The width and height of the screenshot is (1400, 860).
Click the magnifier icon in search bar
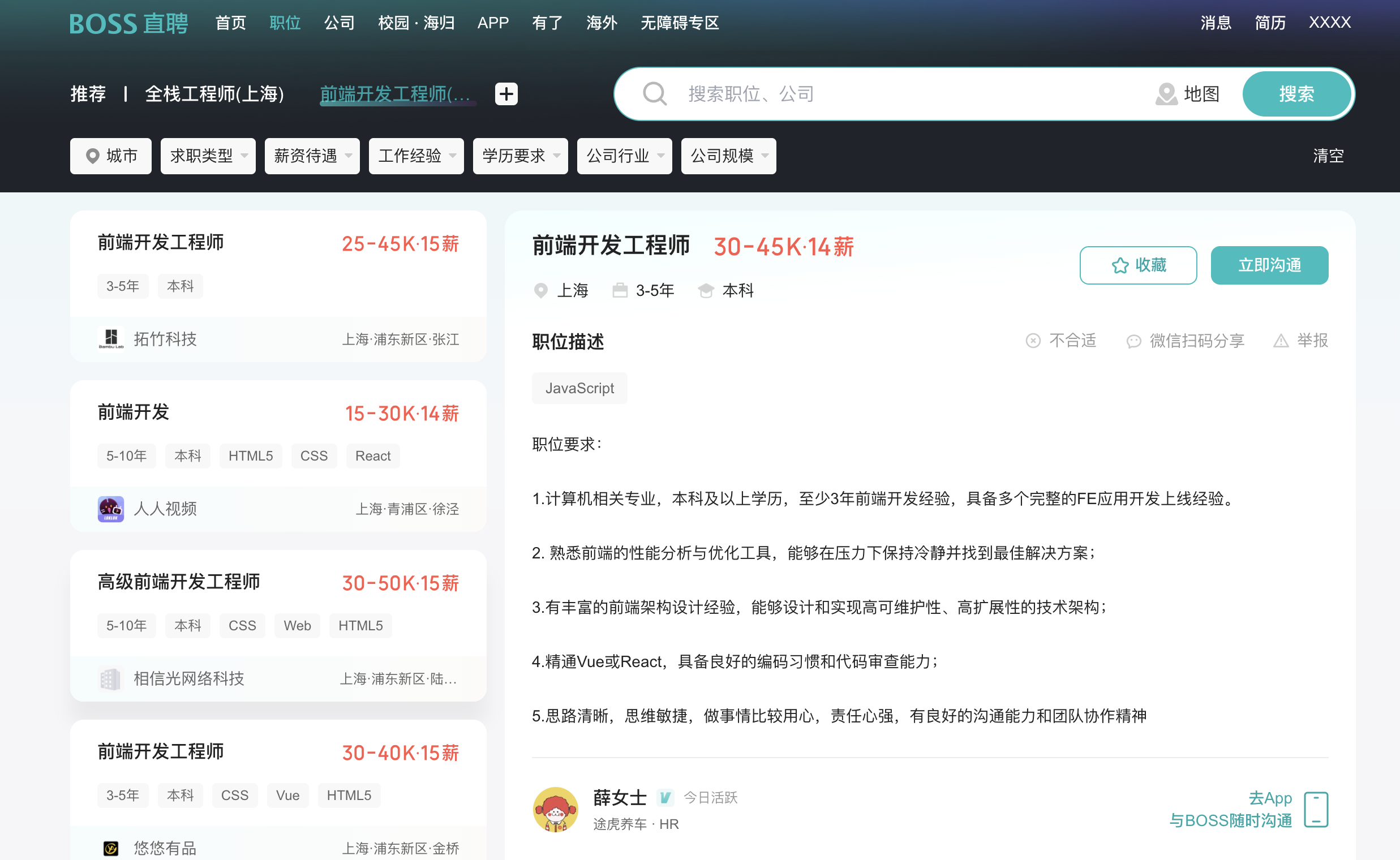coord(655,94)
